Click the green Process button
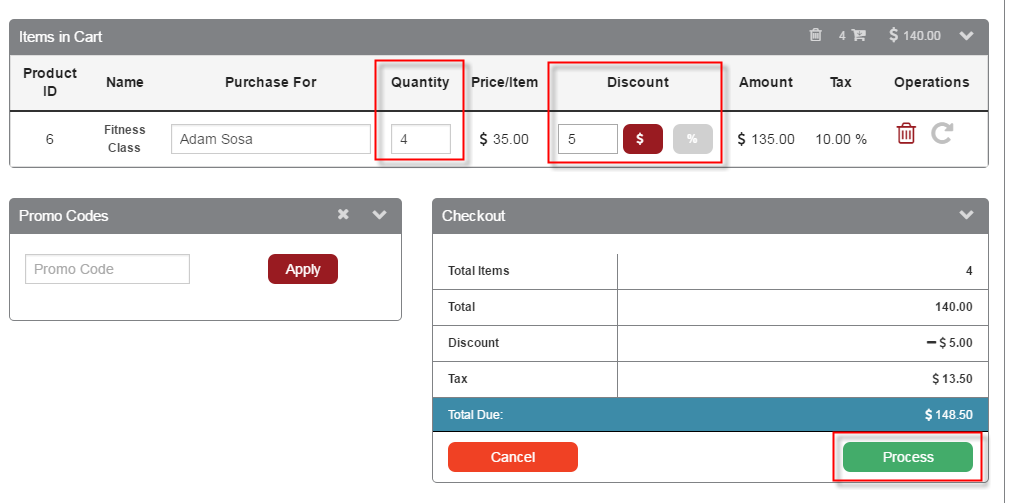This screenshot has height=503, width=1009. [x=907, y=457]
